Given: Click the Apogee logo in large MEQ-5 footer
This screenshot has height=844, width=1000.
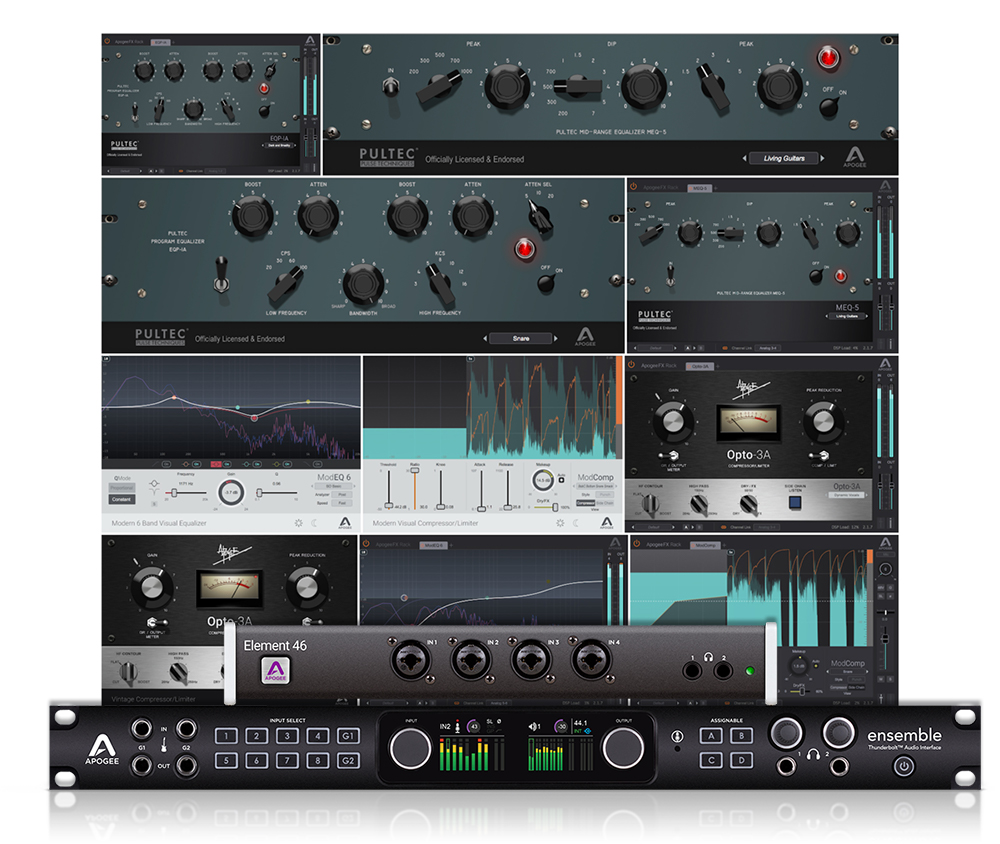Looking at the screenshot, I should [x=855, y=156].
